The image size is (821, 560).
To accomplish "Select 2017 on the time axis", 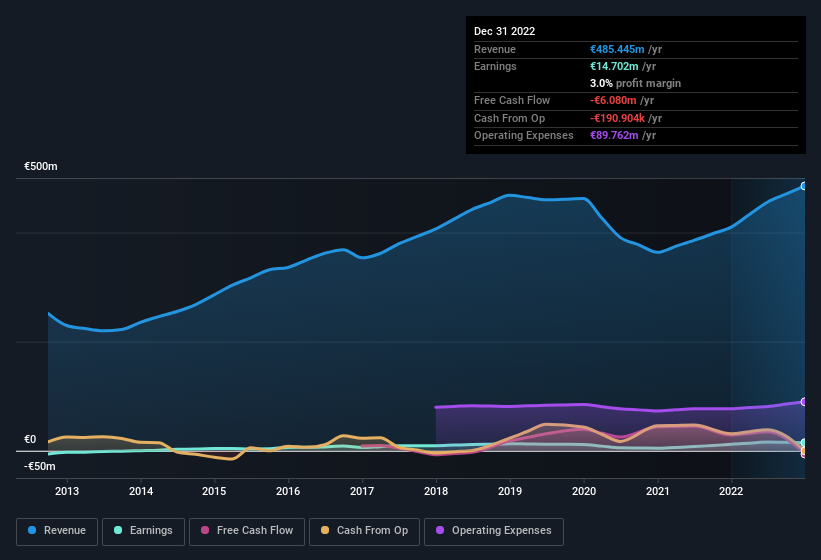I will tap(362, 491).
